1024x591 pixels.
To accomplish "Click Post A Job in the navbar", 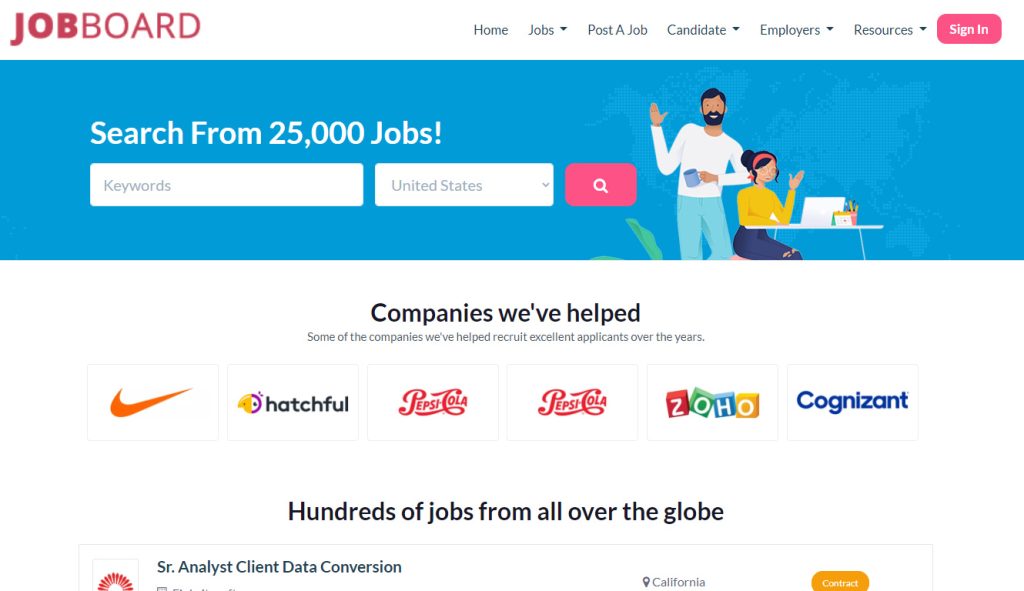I will [617, 30].
